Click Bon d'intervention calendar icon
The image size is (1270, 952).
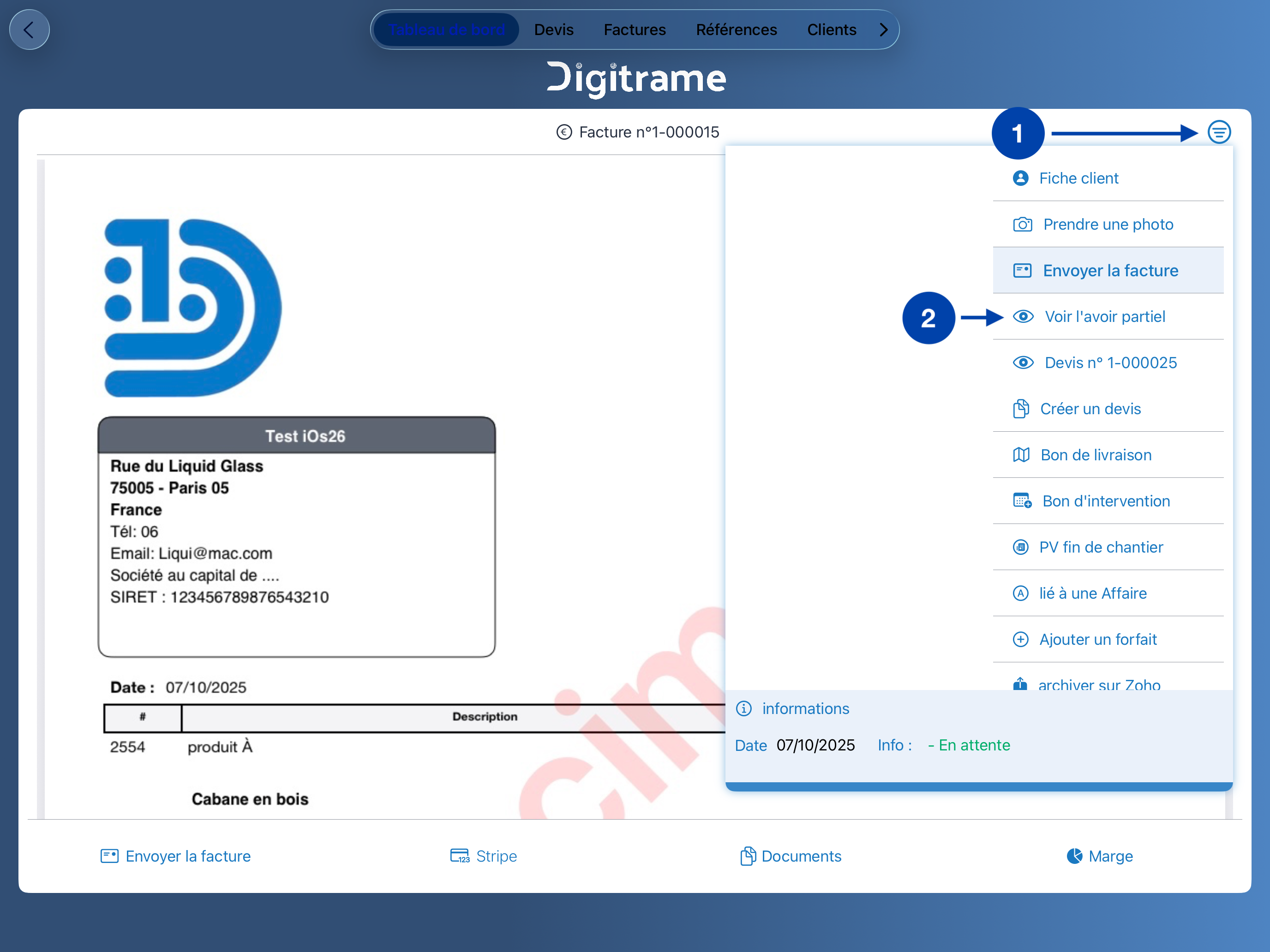(x=1022, y=501)
